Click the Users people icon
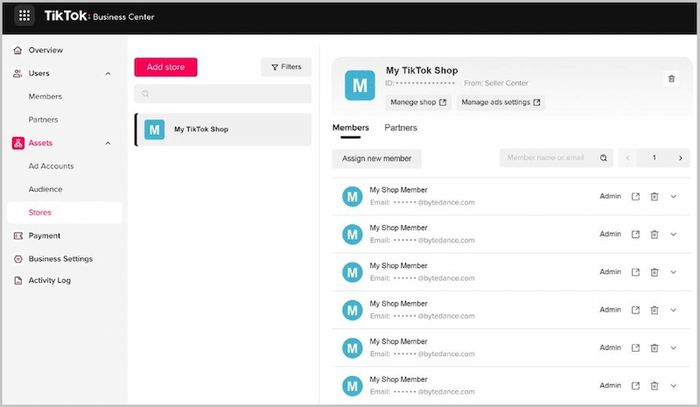This screenshot has width=700, height=407. coord(17,73)
